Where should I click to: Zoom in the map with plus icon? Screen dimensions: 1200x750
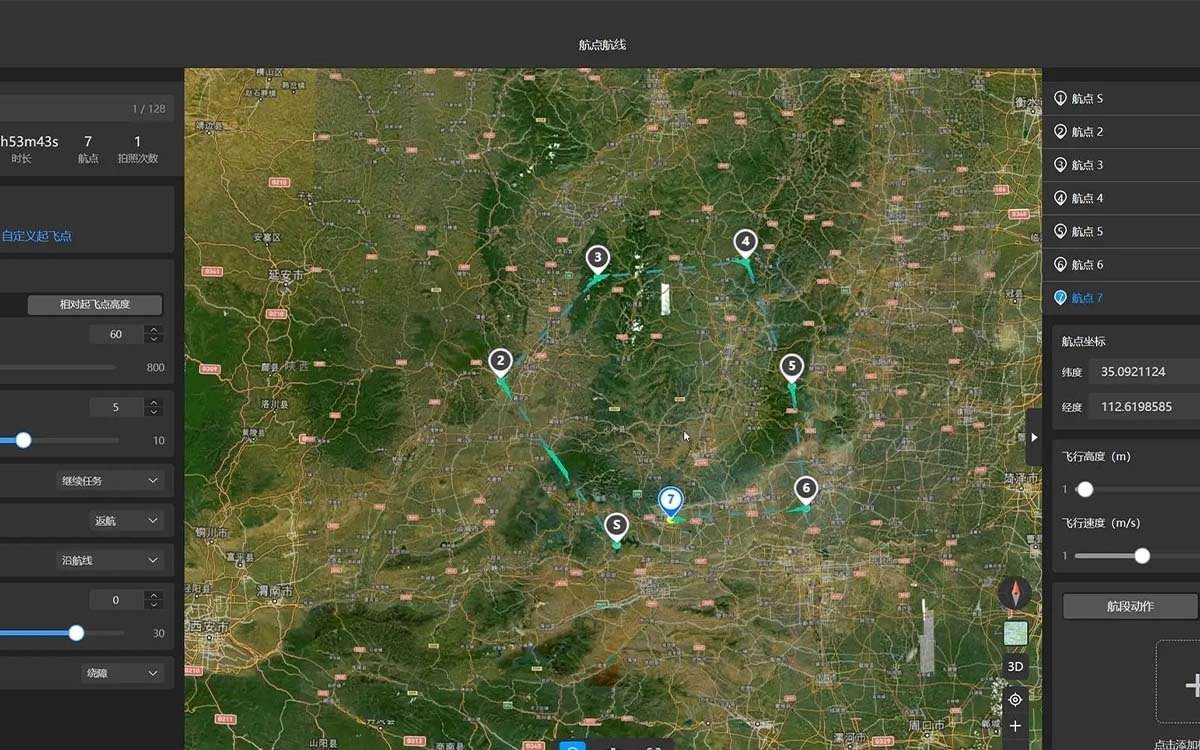click(x=1015, y=726)
